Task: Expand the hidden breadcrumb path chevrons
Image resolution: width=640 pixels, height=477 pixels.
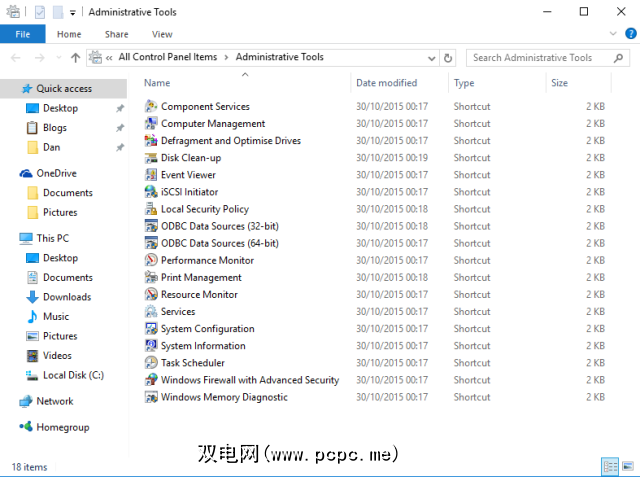Action: tap(109, 58)
